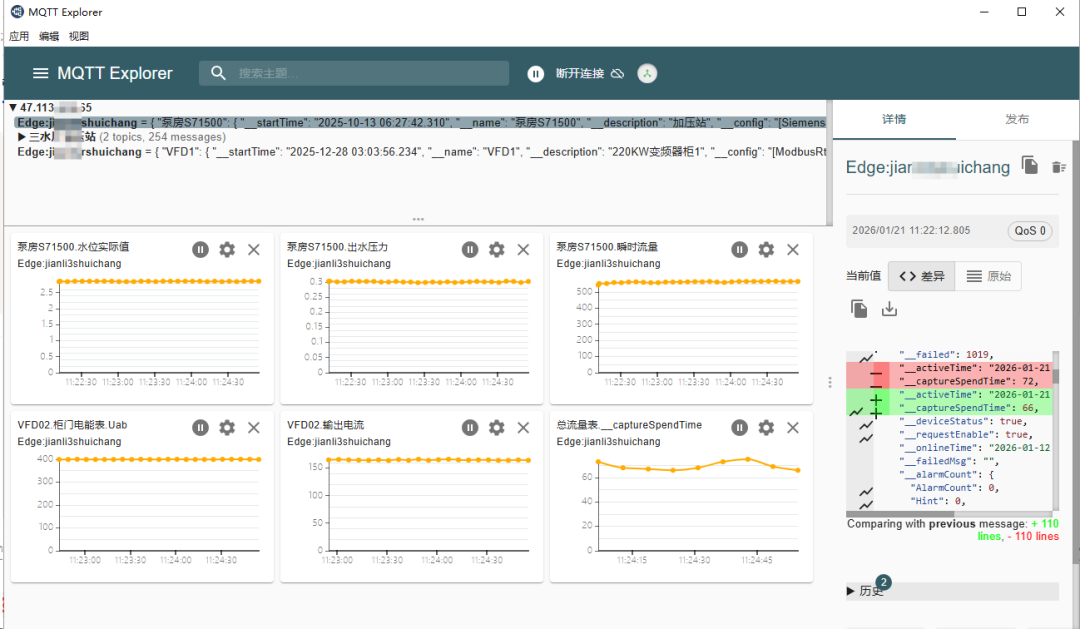Remove the 总流量表.__captureSpendTime chart

[x=793, y=428]
